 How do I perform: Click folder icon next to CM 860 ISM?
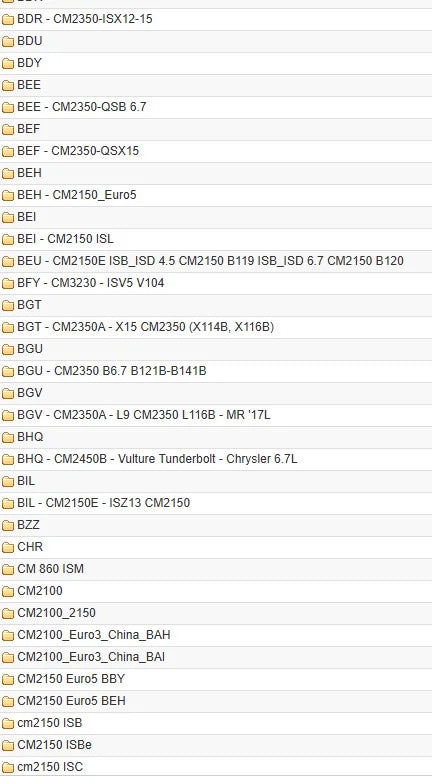coord(8,569)
